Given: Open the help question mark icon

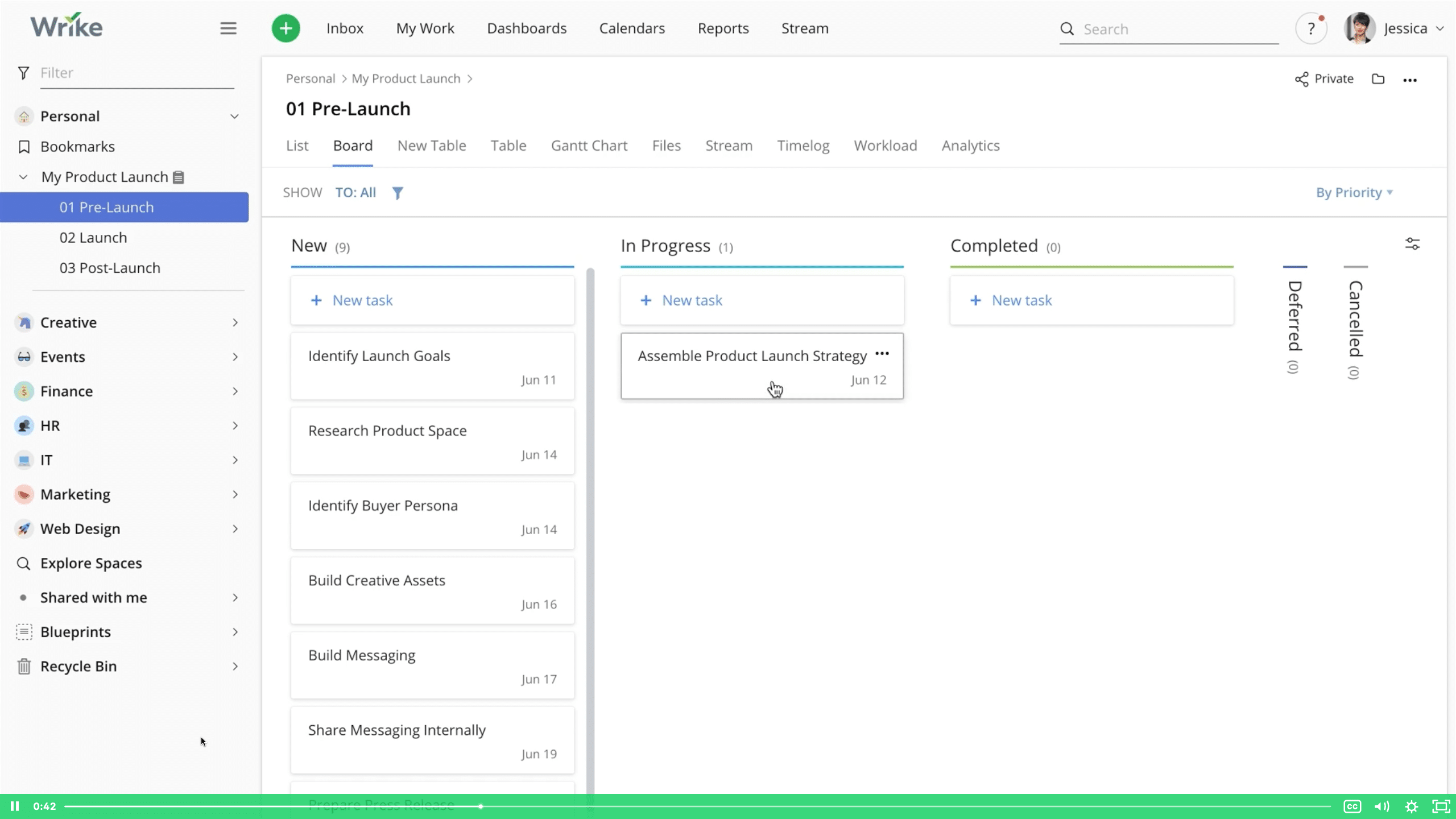Looking at the screenshot, I should click(1311, 28).
